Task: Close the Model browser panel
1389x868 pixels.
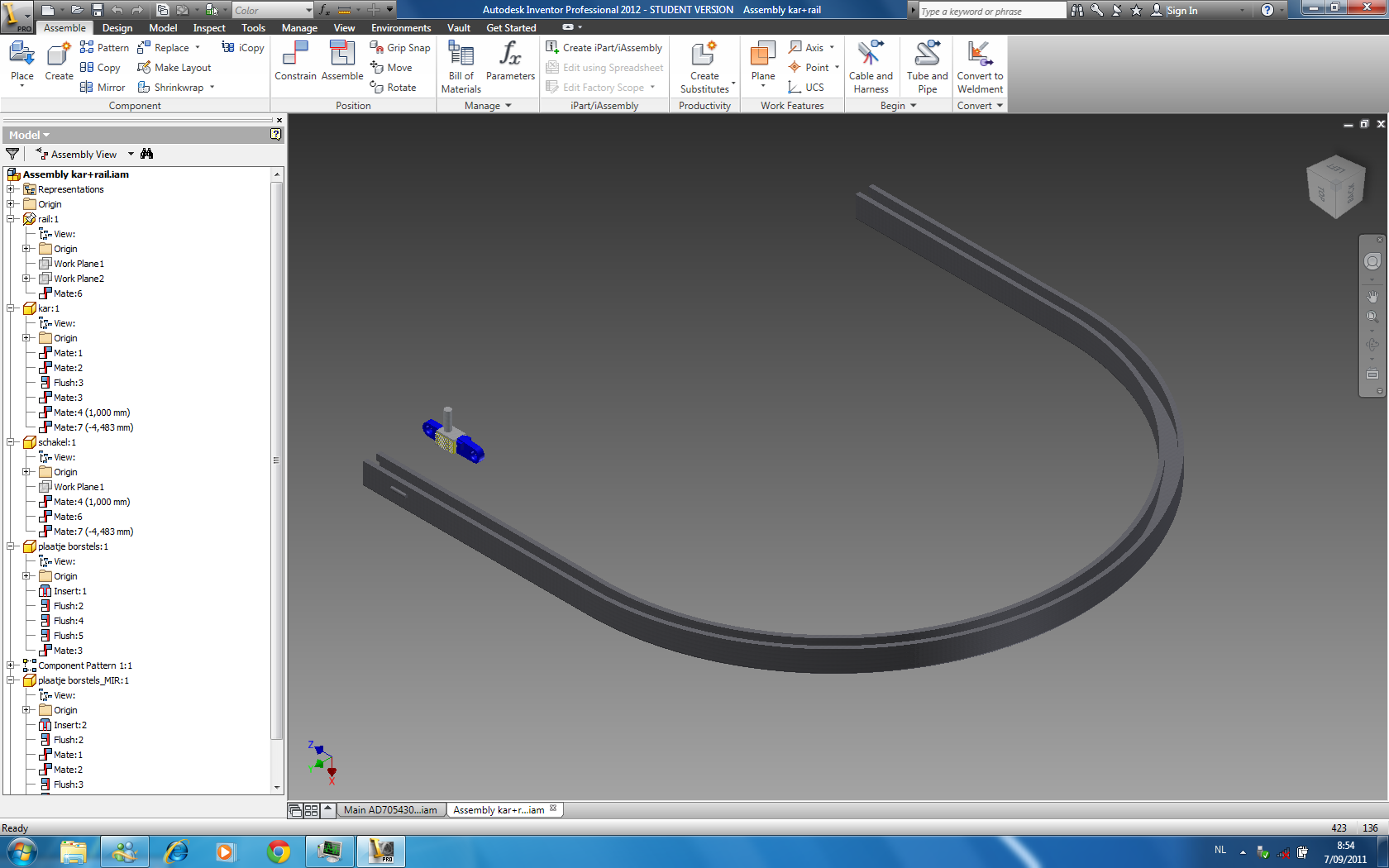Action: (x=279, y=120)
